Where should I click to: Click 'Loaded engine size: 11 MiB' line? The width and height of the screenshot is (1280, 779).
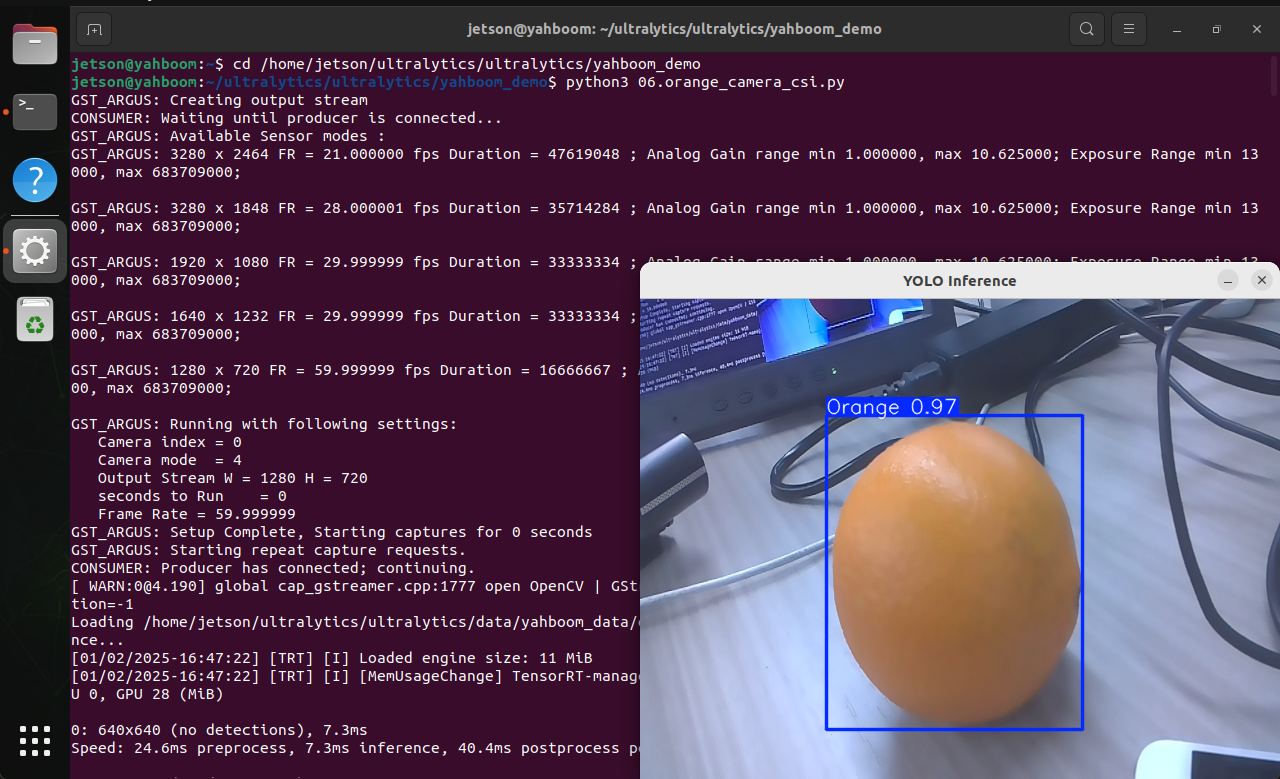(332, 658)
